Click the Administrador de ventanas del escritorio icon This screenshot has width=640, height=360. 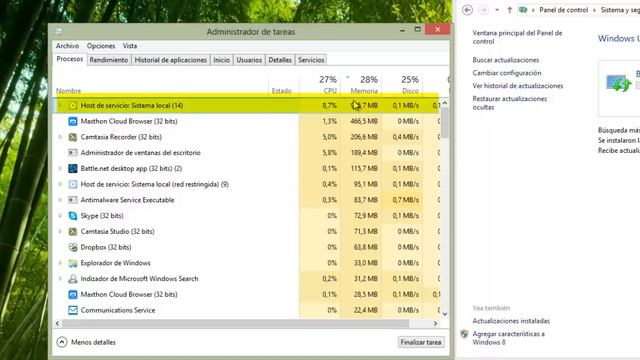pyautogui.click(x=73, y=153)
